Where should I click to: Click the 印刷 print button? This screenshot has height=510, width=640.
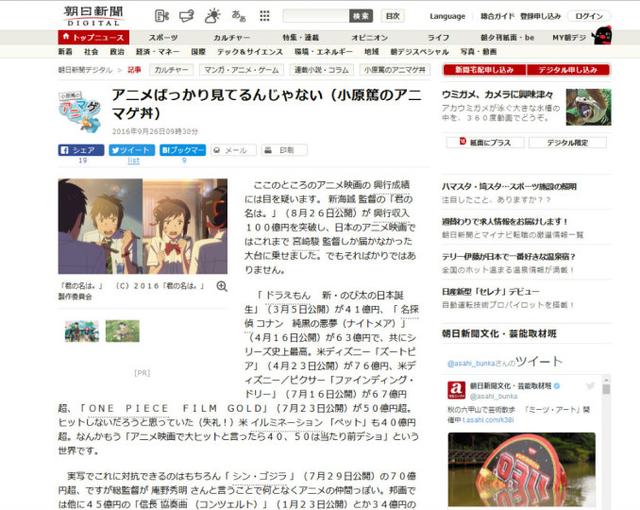(284, 150)
